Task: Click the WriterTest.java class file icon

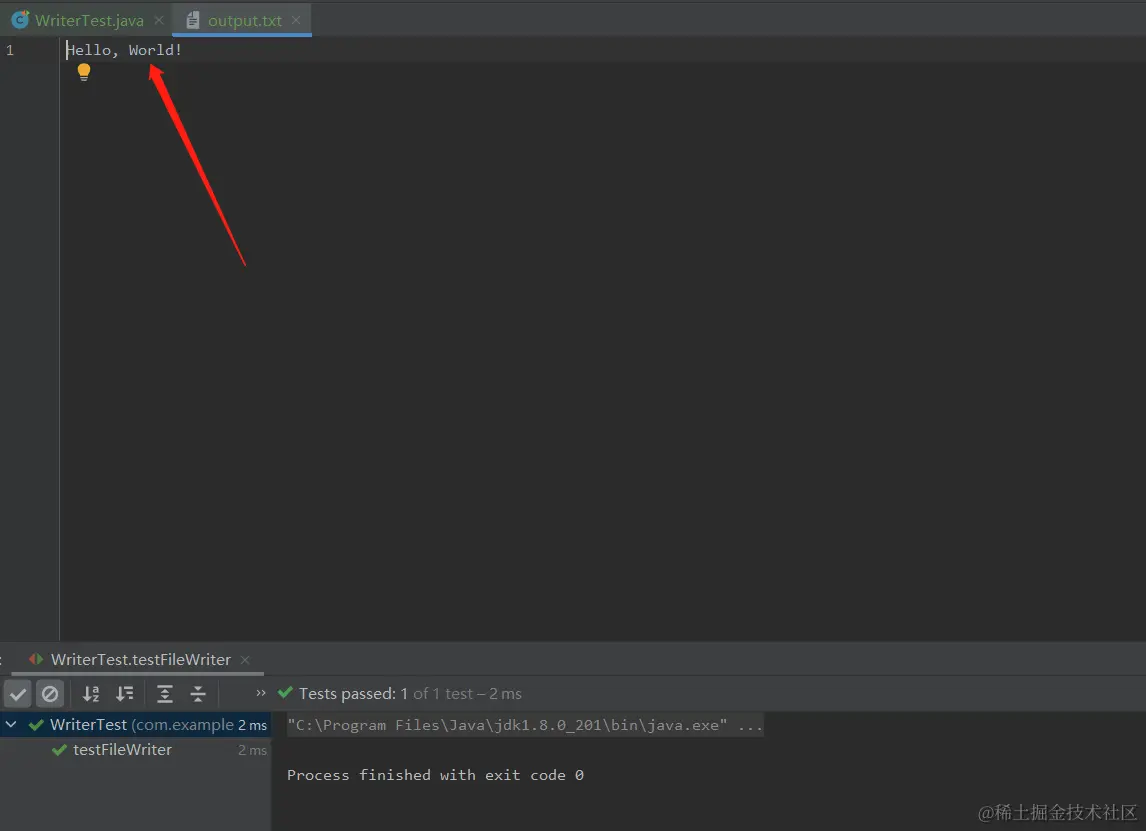Action: click(x=20, y=20)
